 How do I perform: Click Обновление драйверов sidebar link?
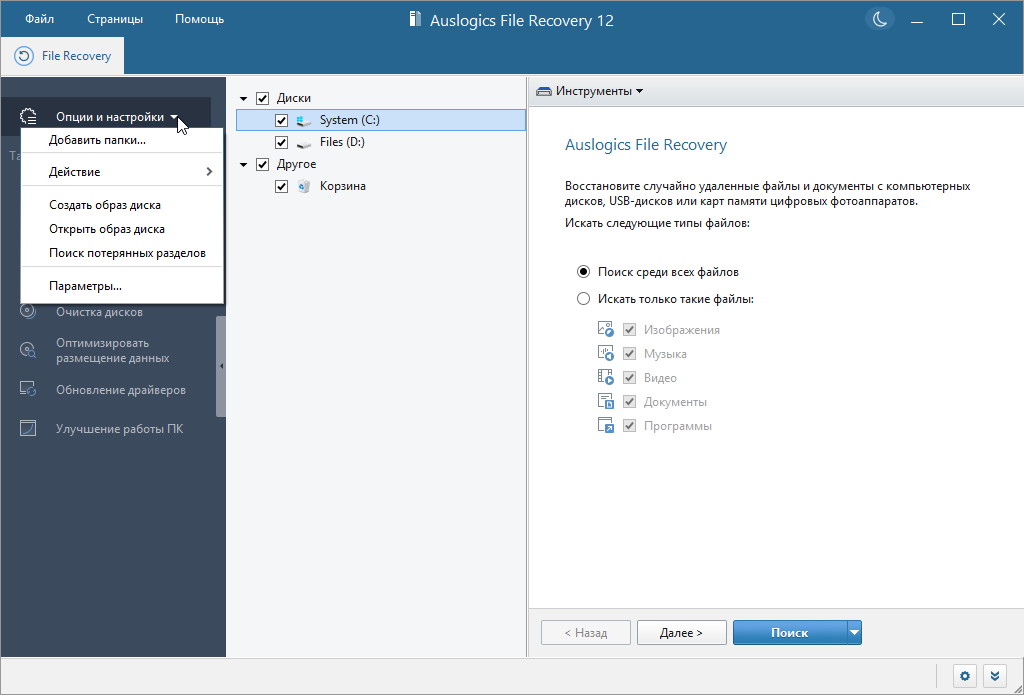pos(121,390)
